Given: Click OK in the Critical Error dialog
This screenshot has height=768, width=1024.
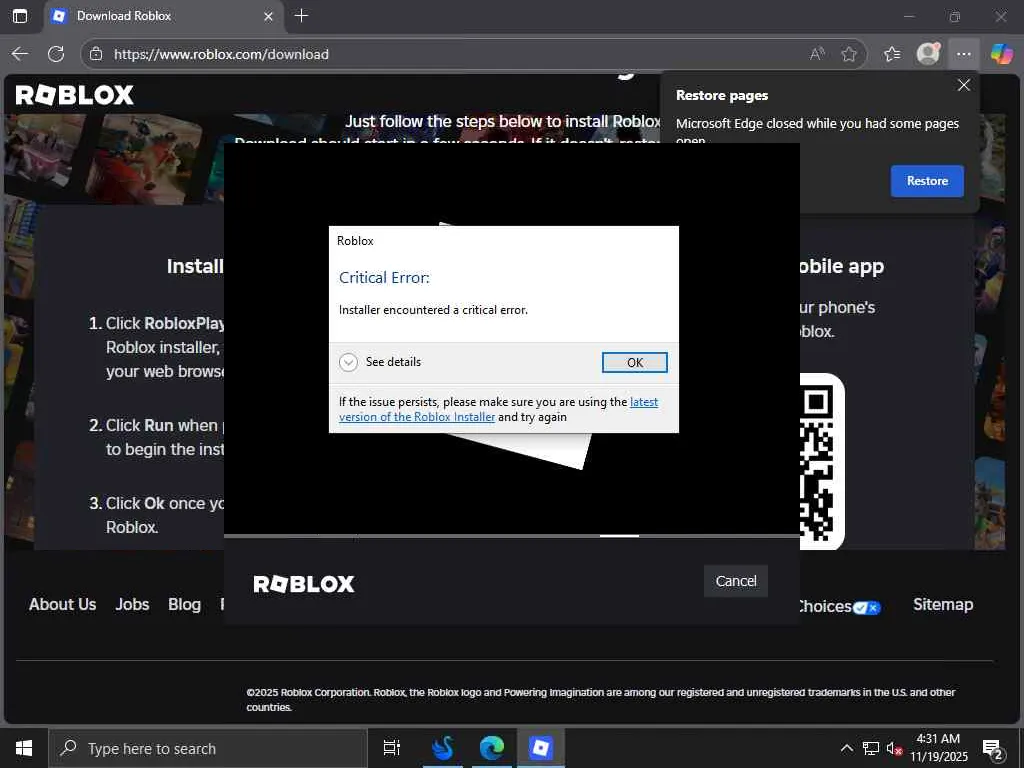Looking at the screenshot, I should pyautogui.click(x=634, y=362).
